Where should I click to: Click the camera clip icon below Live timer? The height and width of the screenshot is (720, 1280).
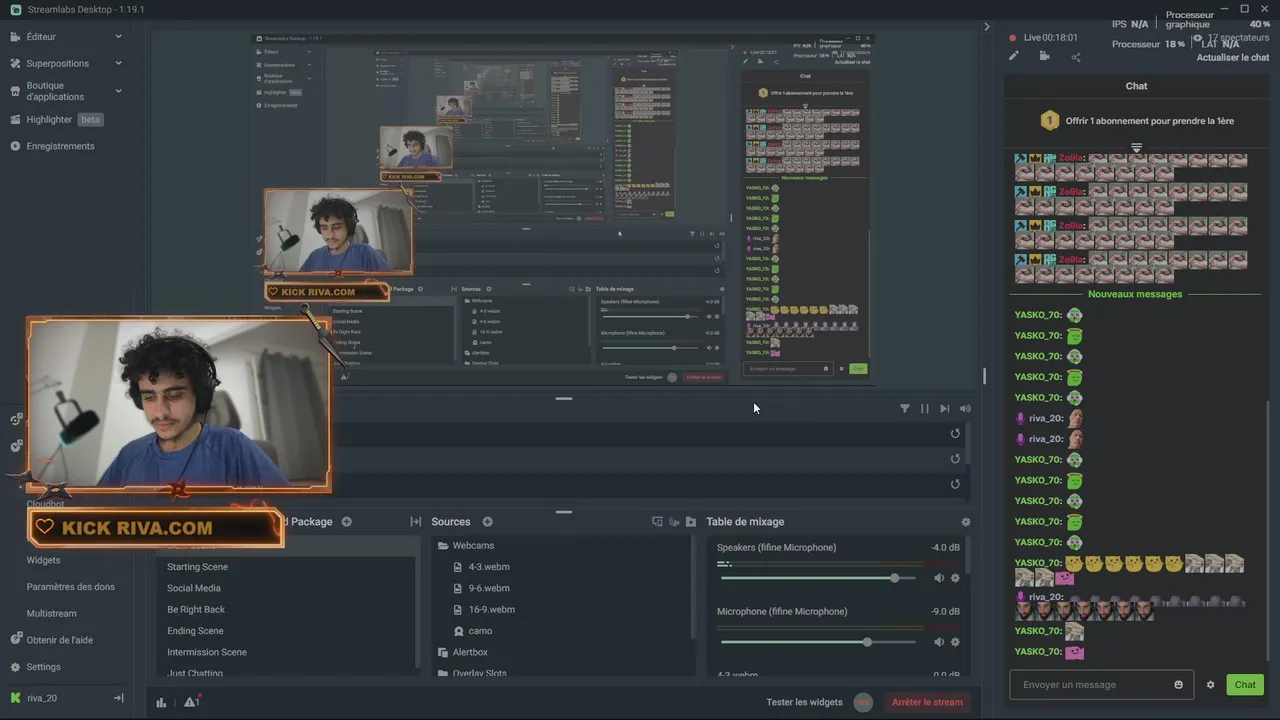pyautogui.click(x=1044, y=56)
